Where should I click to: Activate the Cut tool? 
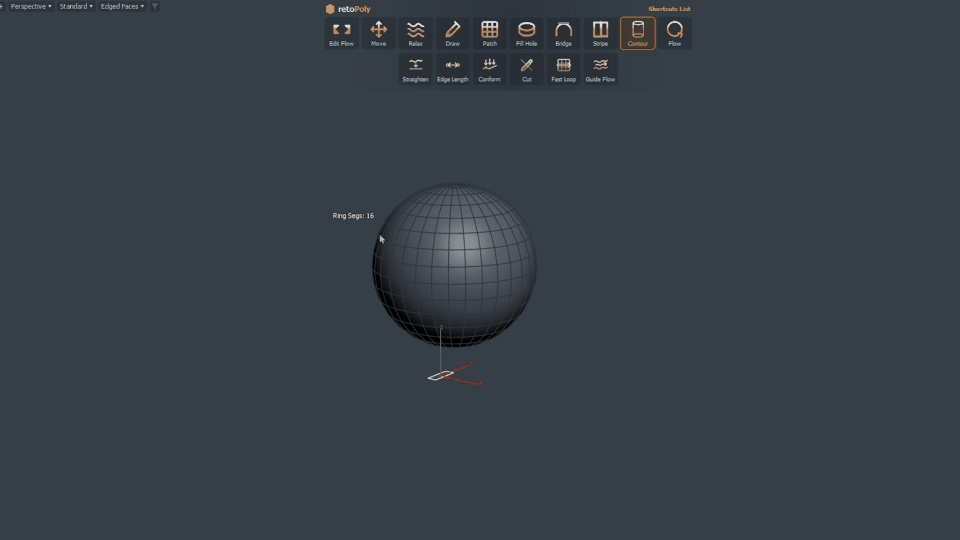[x=527, y=70]
